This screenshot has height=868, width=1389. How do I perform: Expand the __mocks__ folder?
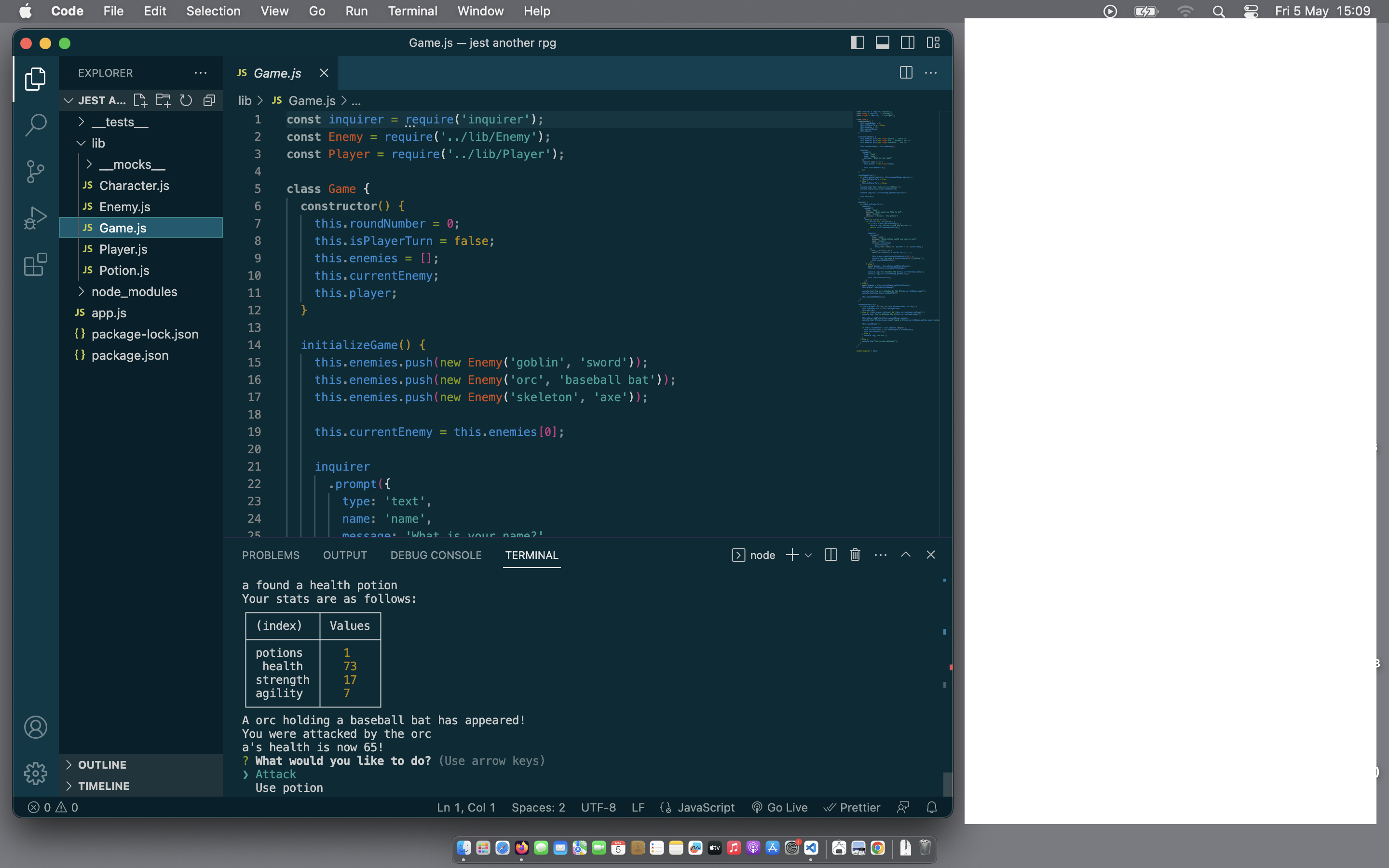141,164
